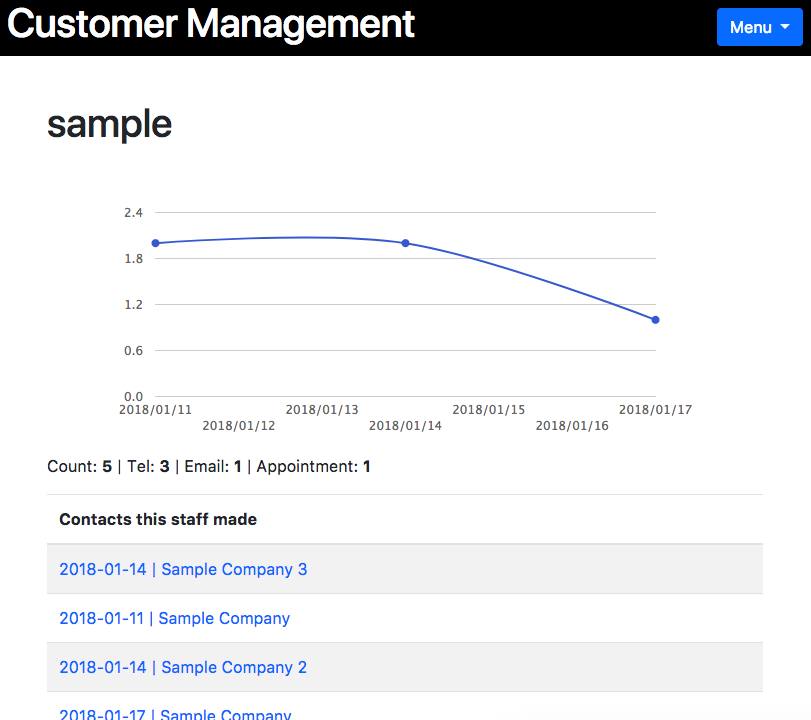Click the Menu caret arrow
This screenshot has height=720, width=811.
click(x=785, y=27)
